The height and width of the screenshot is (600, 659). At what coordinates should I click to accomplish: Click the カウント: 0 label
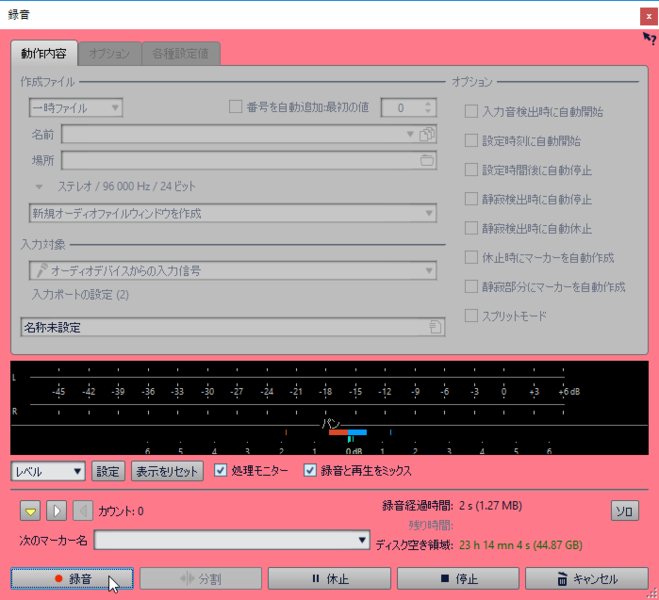(121, 511)
